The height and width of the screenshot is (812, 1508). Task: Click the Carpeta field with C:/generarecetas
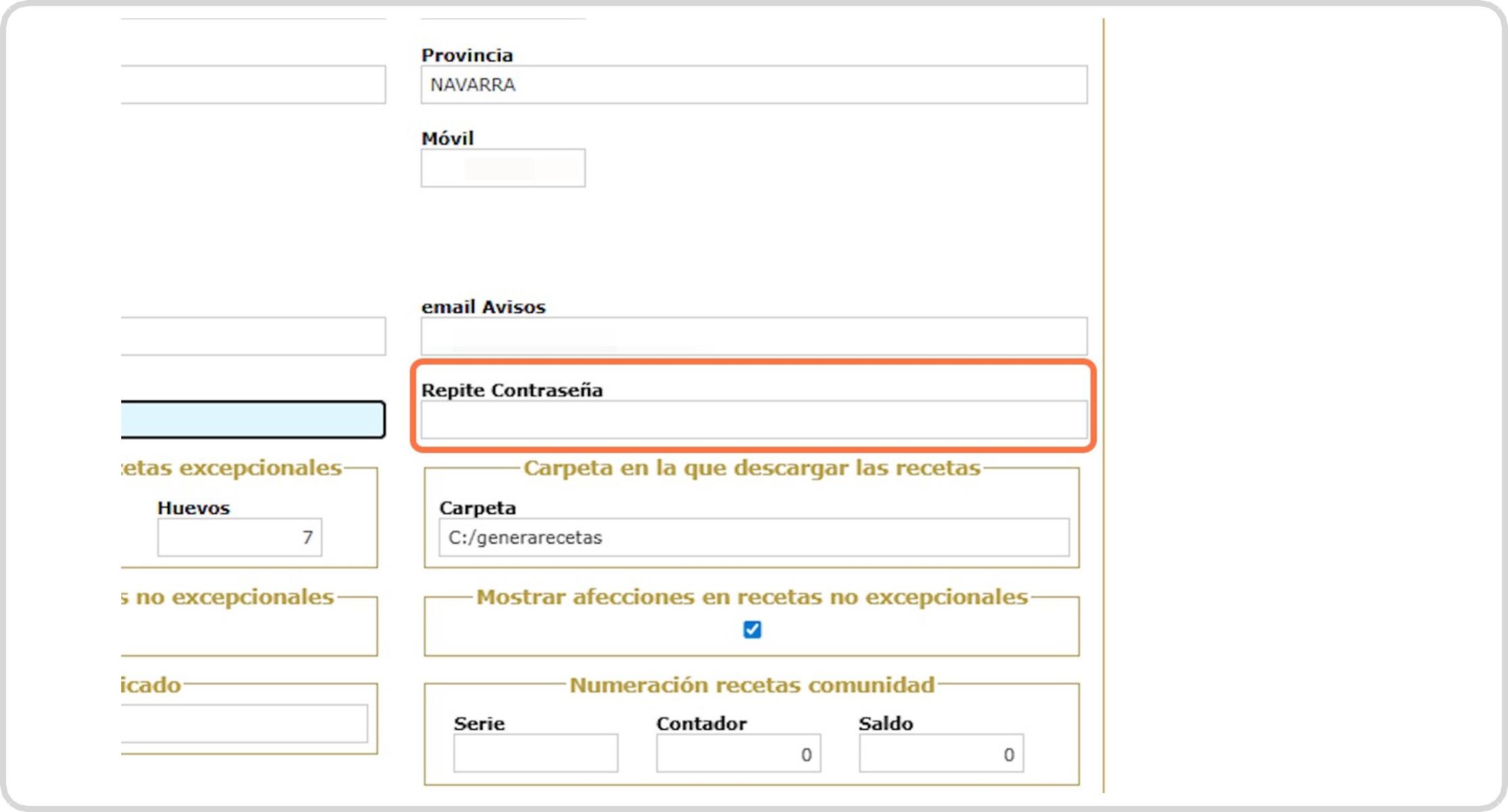[753, 537]
